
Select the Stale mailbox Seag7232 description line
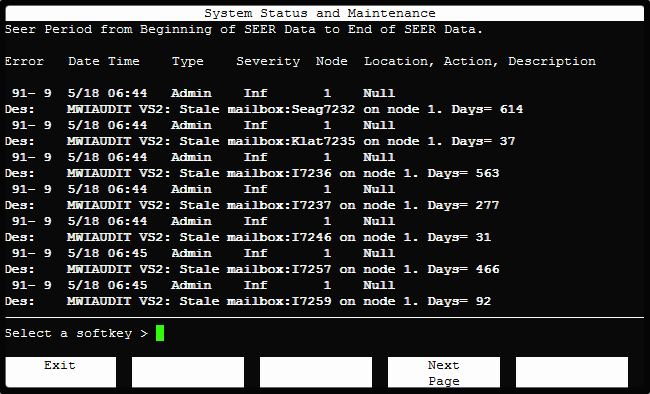[x=264, y=109]
